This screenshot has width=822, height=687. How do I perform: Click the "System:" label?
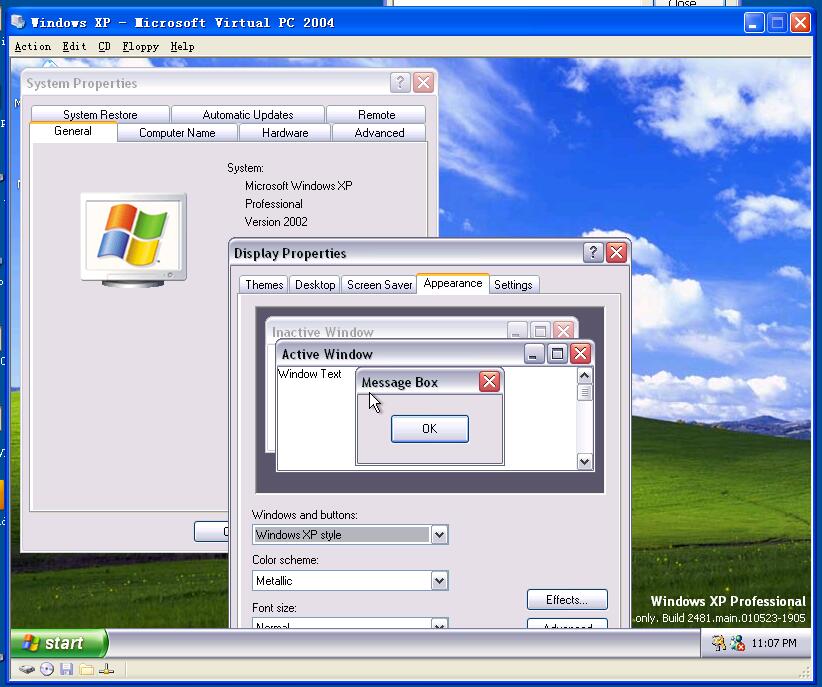pyautogui.click(x=245, y=168)
